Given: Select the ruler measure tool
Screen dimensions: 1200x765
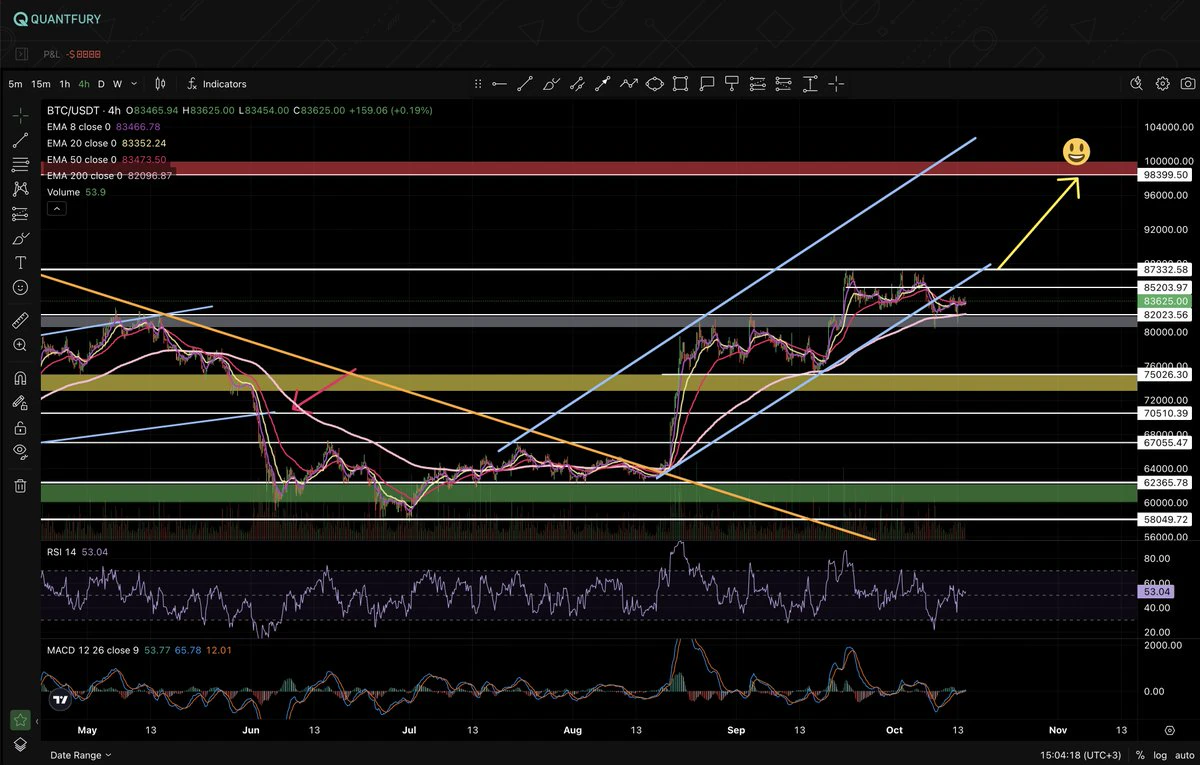Looking at the screenshot, I should [x=20, y=321].
